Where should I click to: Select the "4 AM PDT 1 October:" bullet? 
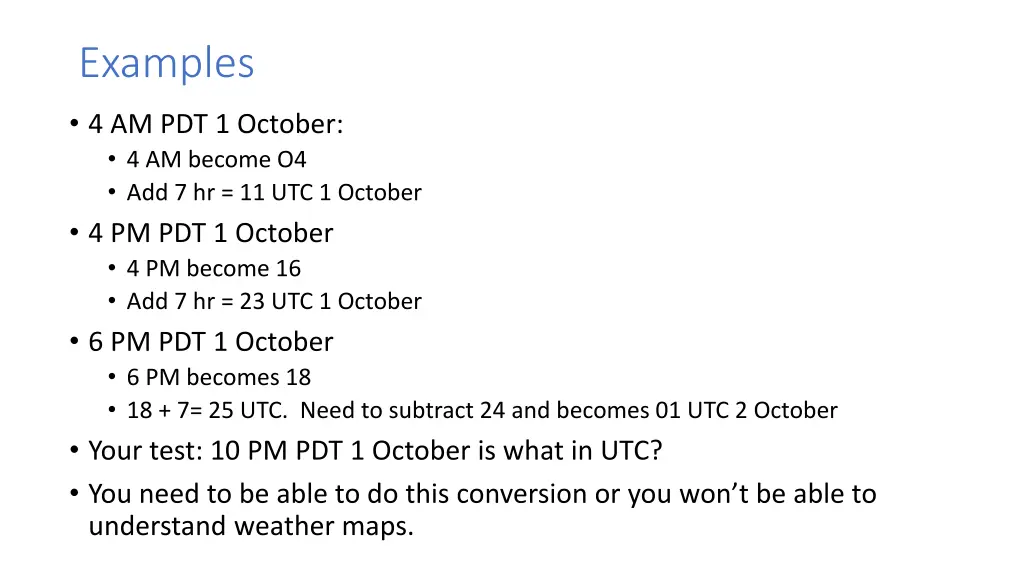216,124
